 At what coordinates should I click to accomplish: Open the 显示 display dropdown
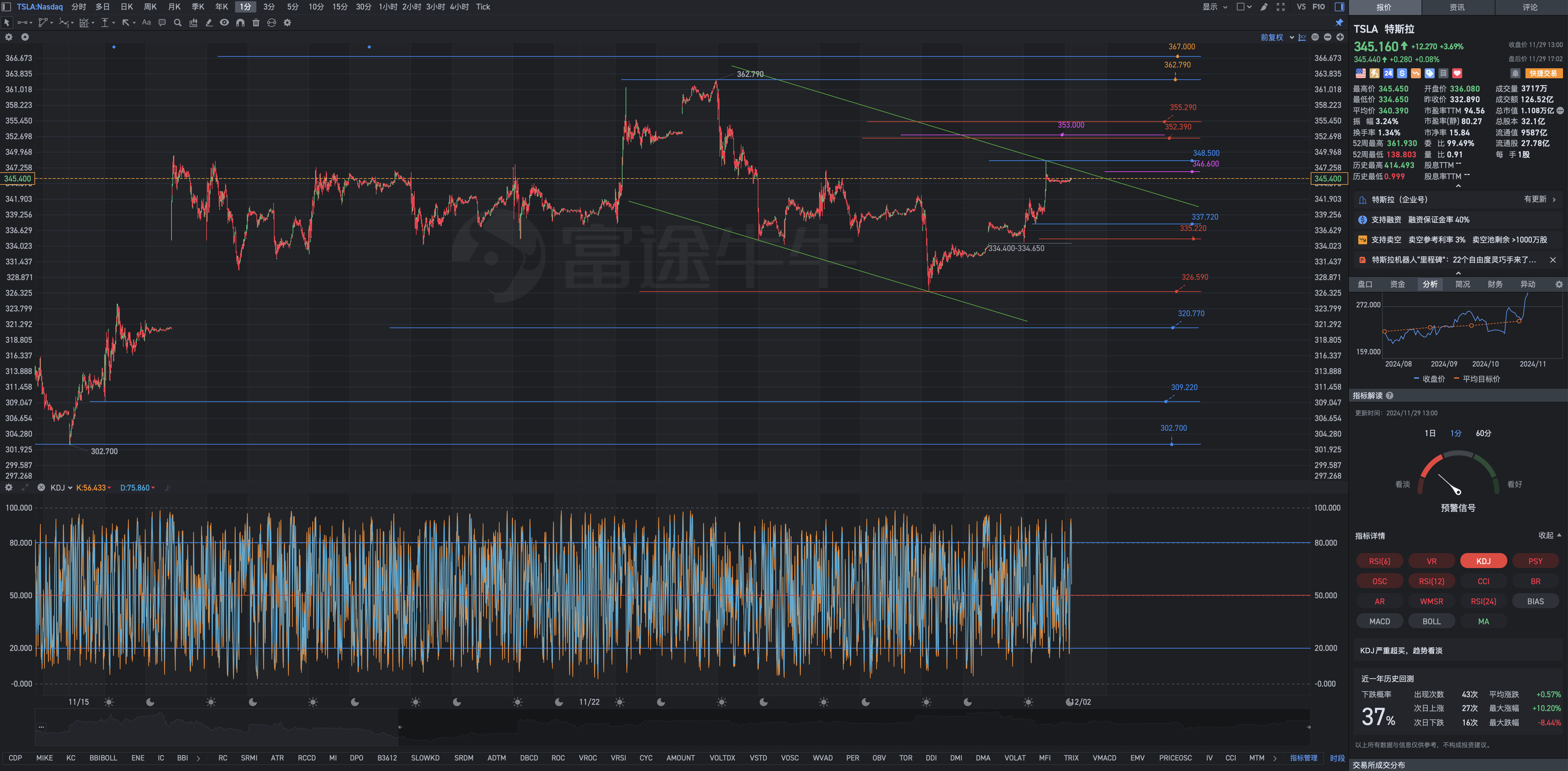[x=1214, y=7]
